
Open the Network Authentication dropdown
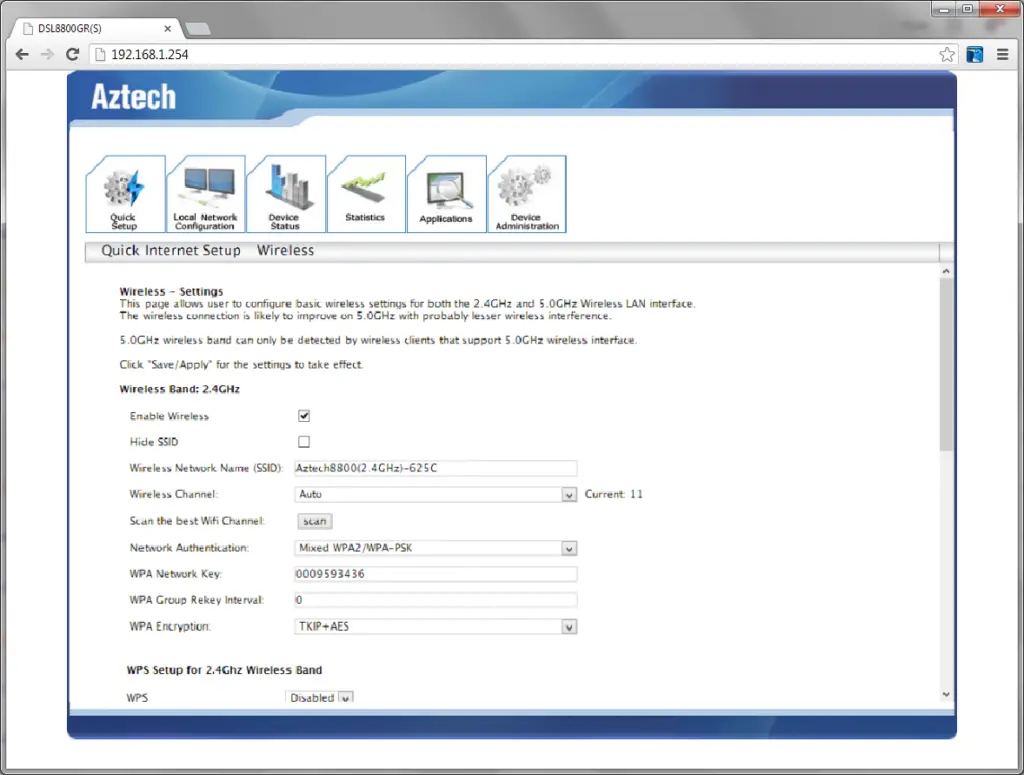tap(436, 548)
